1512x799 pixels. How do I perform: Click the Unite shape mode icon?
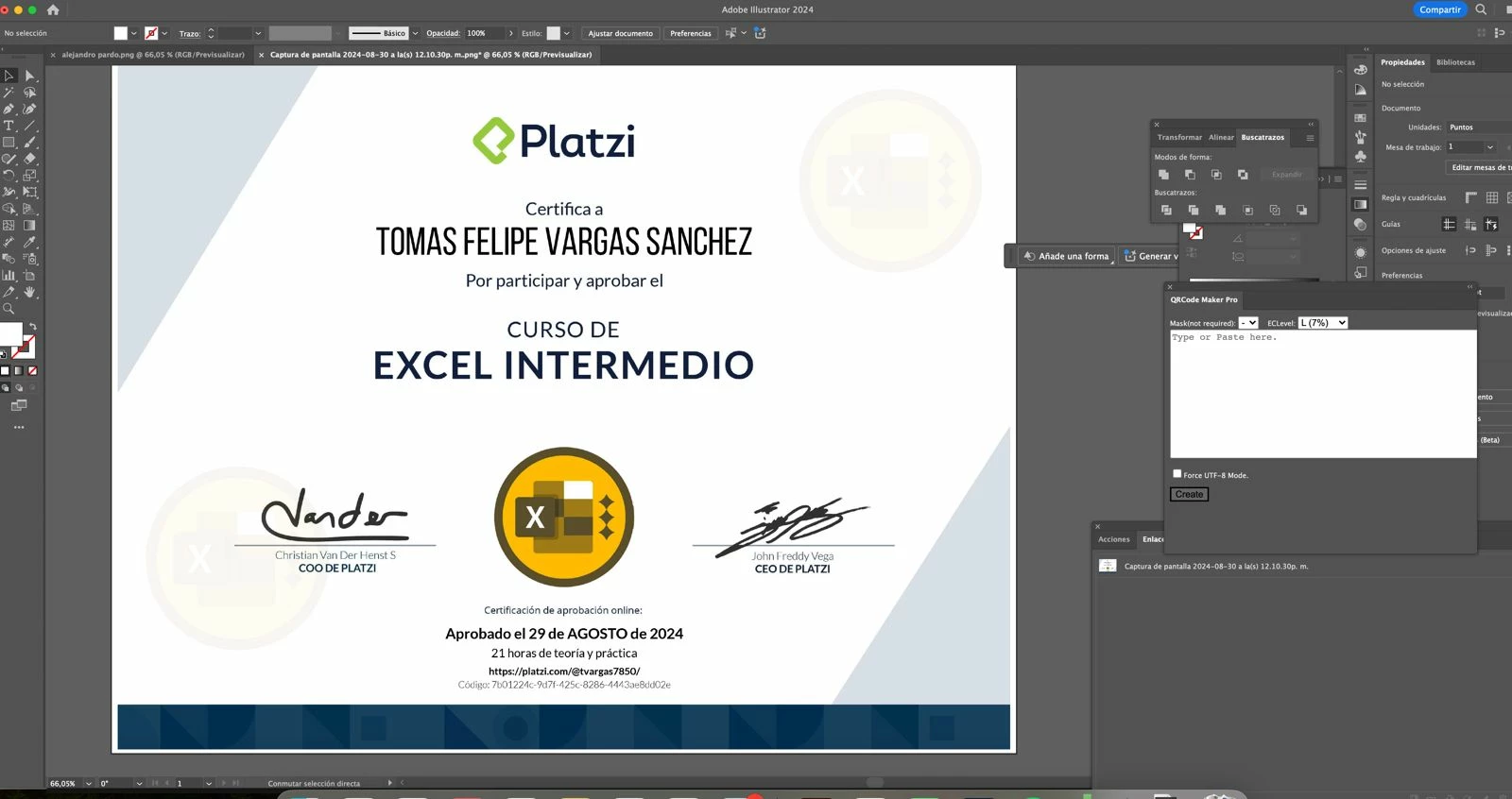coord(1163,175)
